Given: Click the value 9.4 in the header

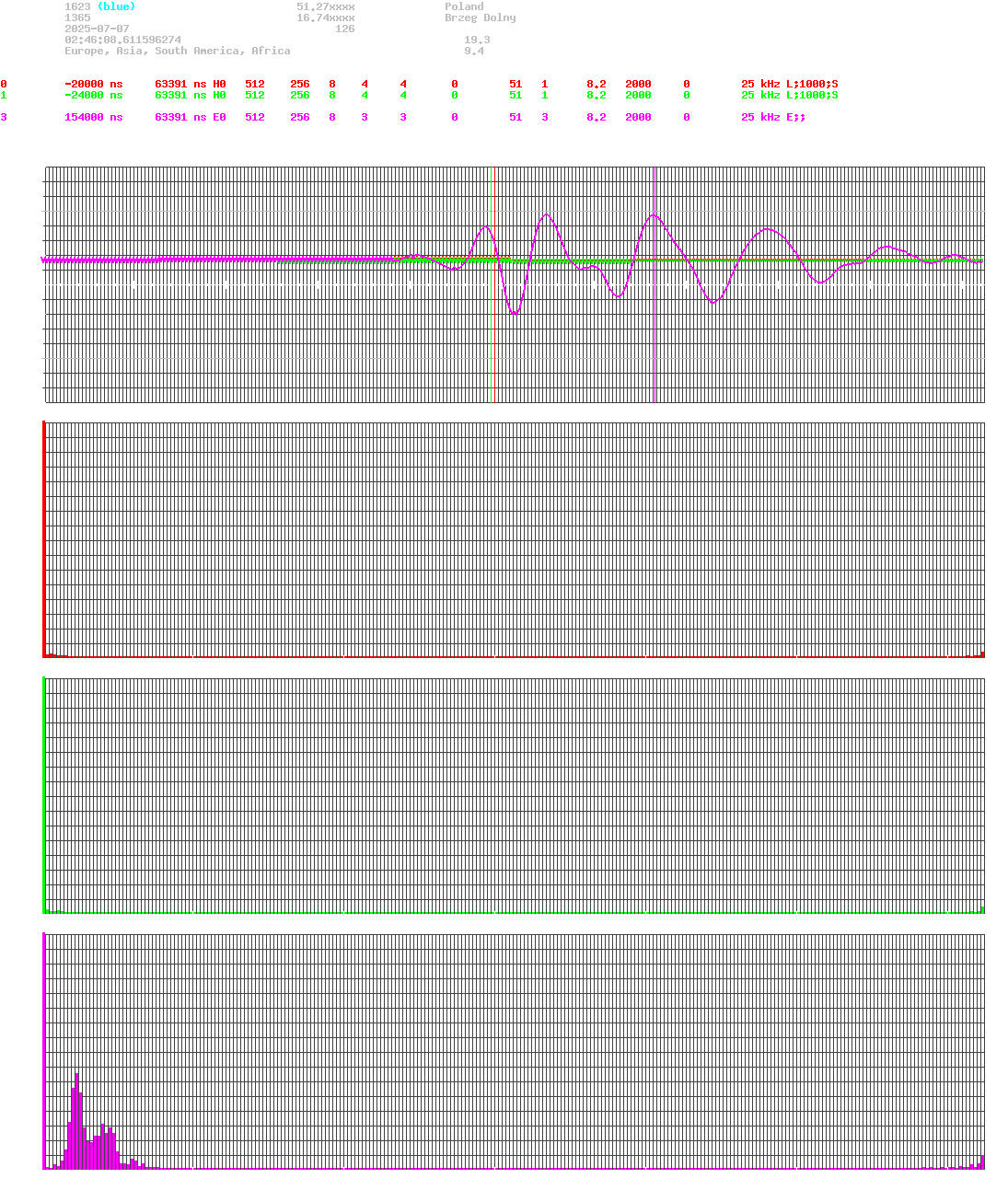Looking at the screenshot, I should coord(474,51).
